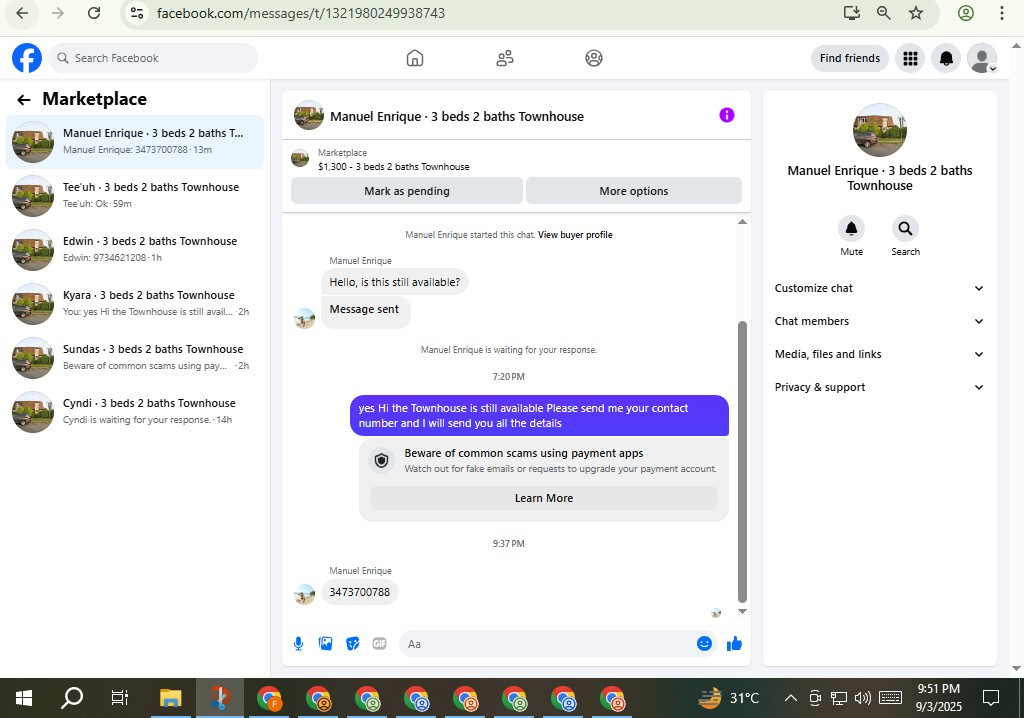The height and width of the screenshot is (718, 1024).
Task: Show hidden tray icons chevron
Action: coord(790,698)
